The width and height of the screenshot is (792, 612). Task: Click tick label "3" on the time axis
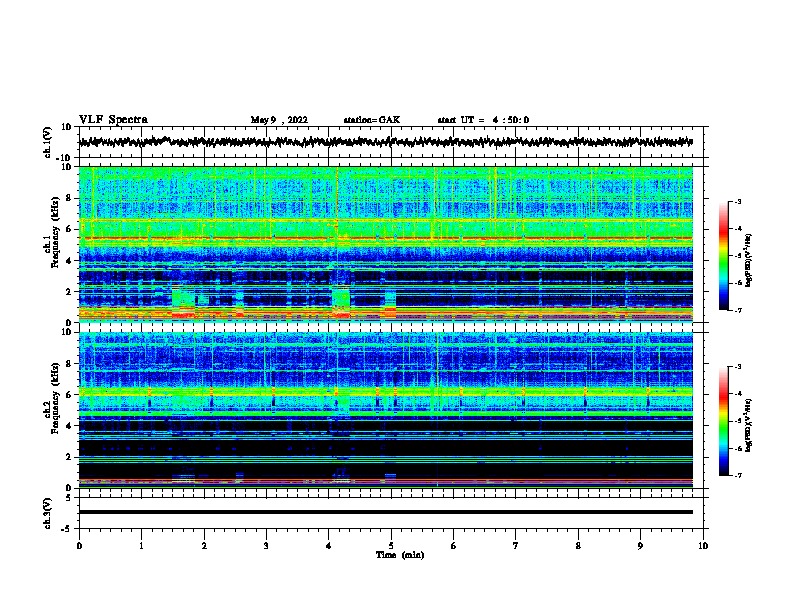click(266, 546)
